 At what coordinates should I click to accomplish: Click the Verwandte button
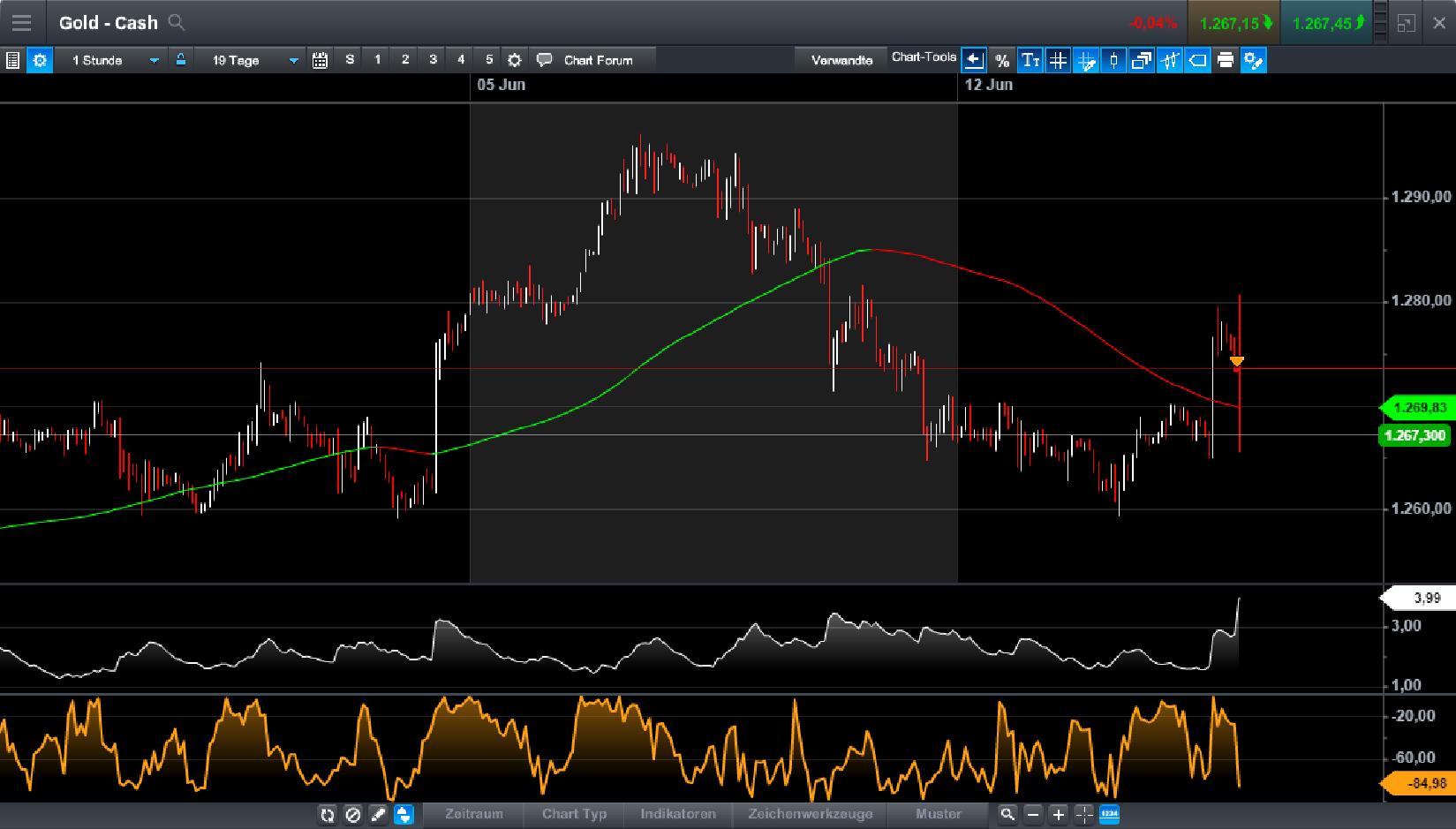(840, 57)
